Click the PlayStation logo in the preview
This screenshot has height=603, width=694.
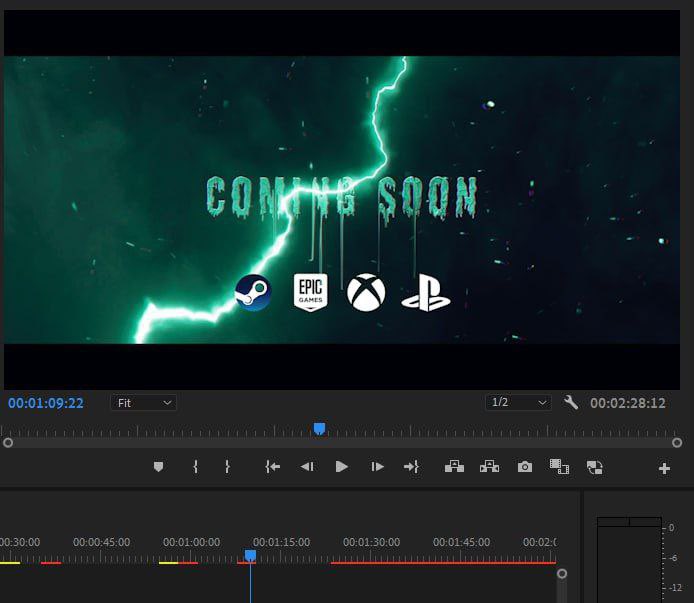[426, 293]
